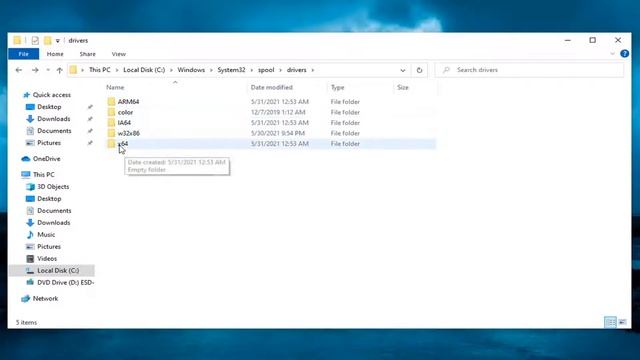This screenshot has height=360, width=640.
Task: Open pinned Pictures under Quick access
Action: pyautogui.click(x=49, y=143)
